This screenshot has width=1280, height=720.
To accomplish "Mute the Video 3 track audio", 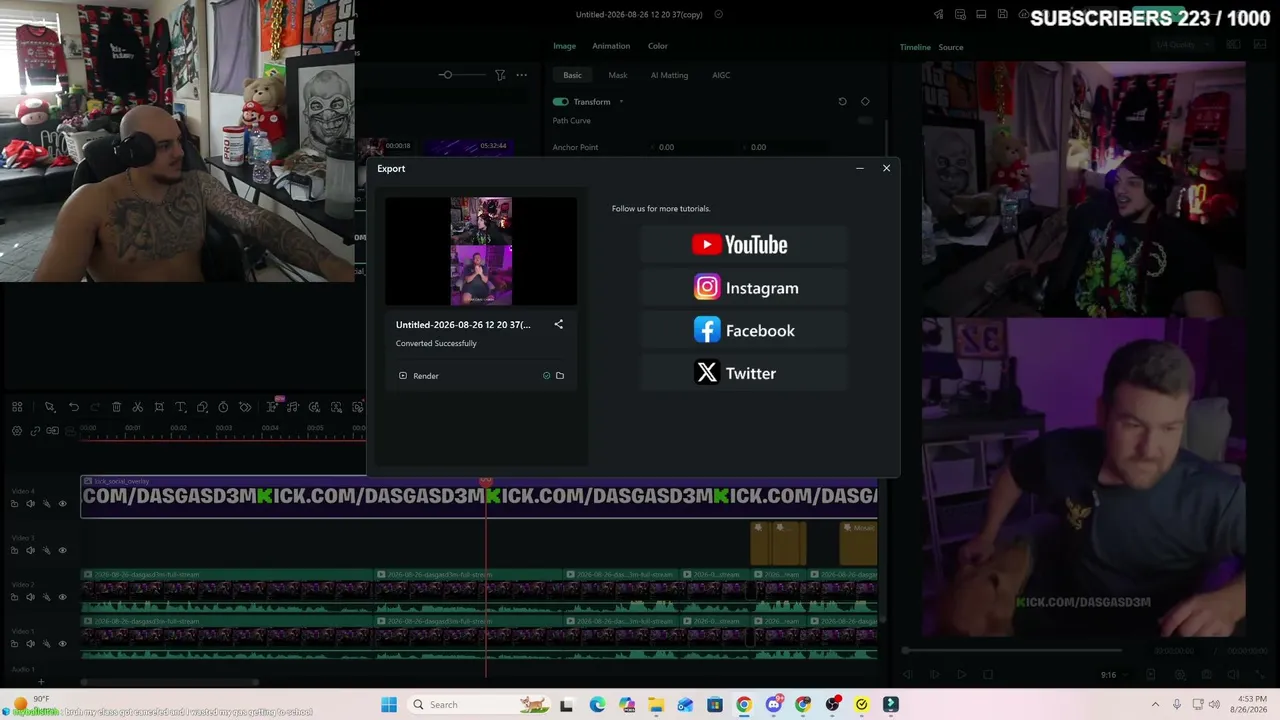I will (x=30, y=550).
